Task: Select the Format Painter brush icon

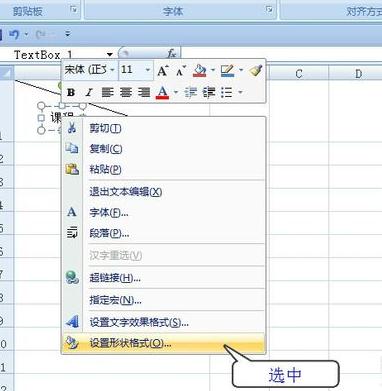Action: pos(255,70)
